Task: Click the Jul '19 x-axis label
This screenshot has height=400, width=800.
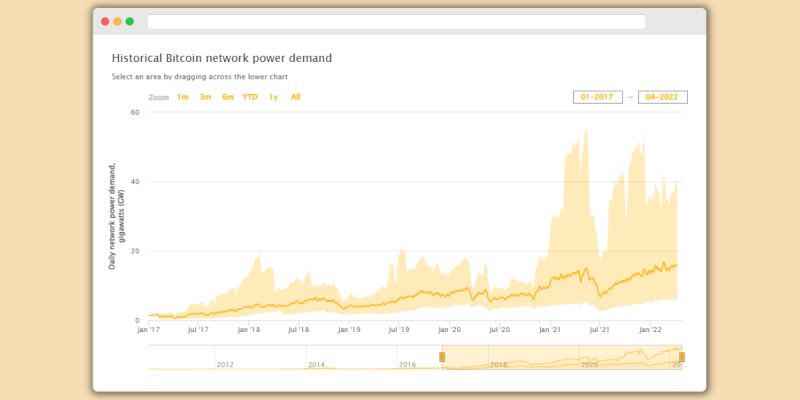Action: tap(398, 330)
